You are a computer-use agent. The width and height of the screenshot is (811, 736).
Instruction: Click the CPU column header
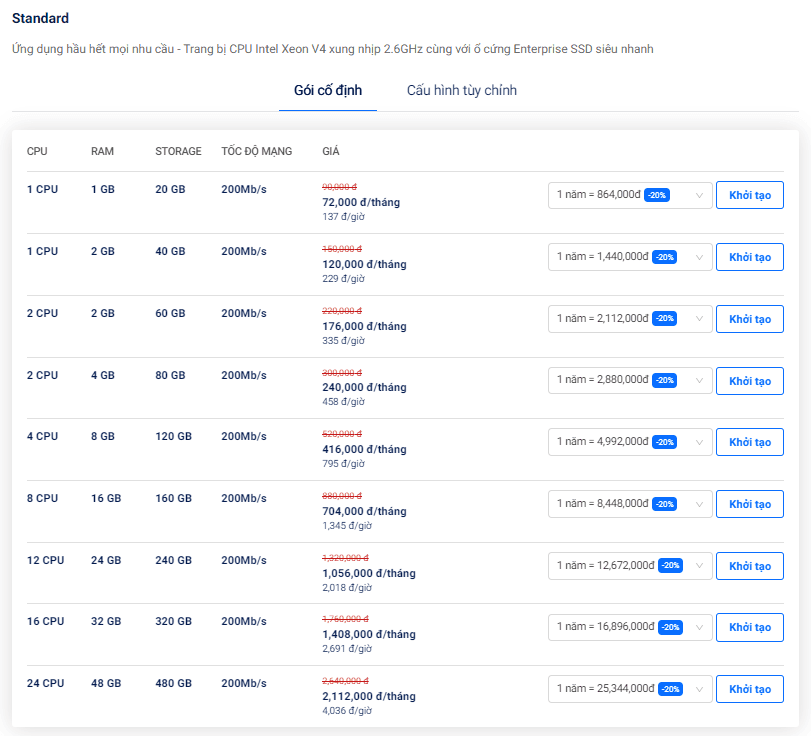[37, 151]
